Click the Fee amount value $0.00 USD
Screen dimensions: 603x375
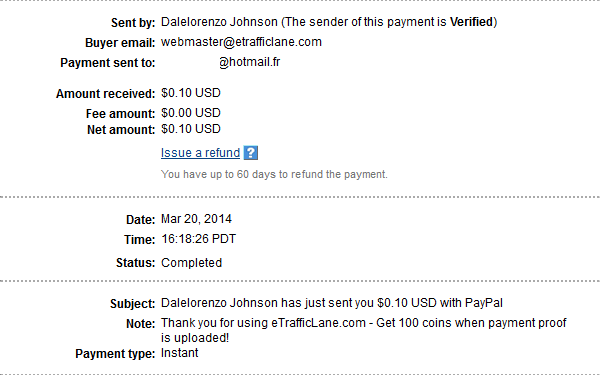(191, 113)
